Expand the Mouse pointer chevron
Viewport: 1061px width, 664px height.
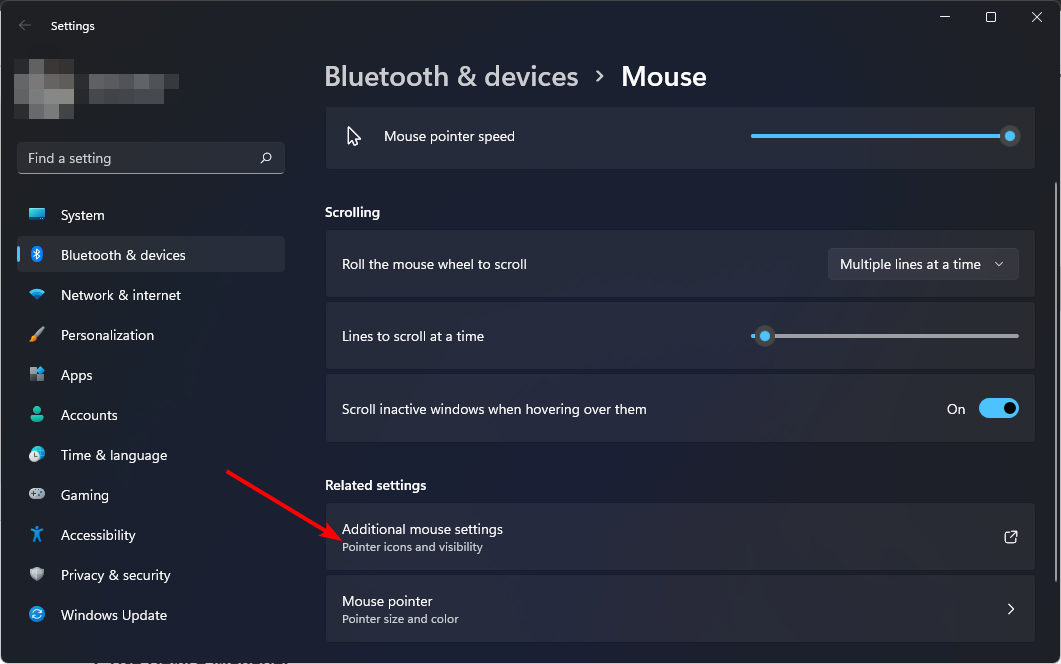coord(1010,609)
